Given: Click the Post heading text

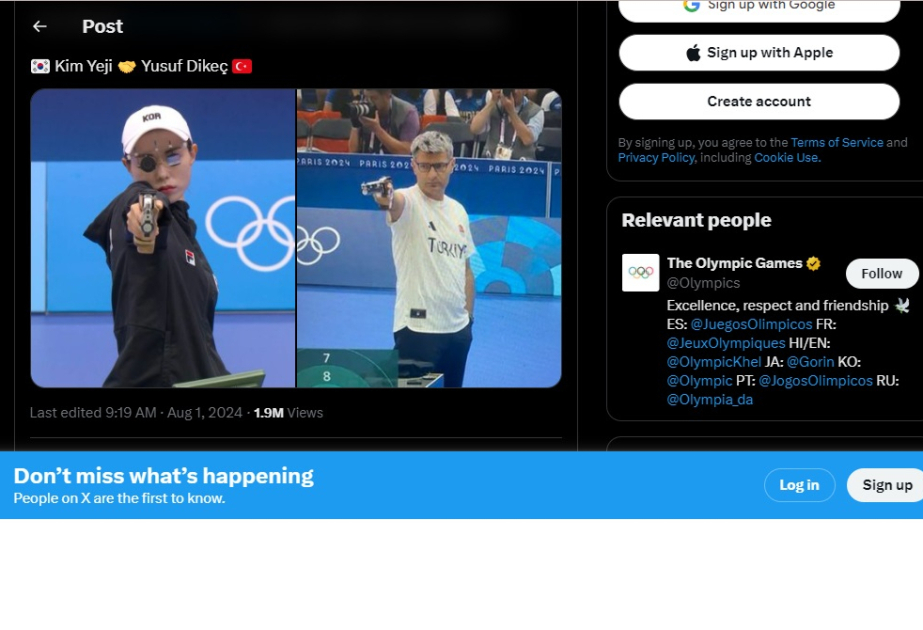Looking at the screenshot, I should click(102, 26).
